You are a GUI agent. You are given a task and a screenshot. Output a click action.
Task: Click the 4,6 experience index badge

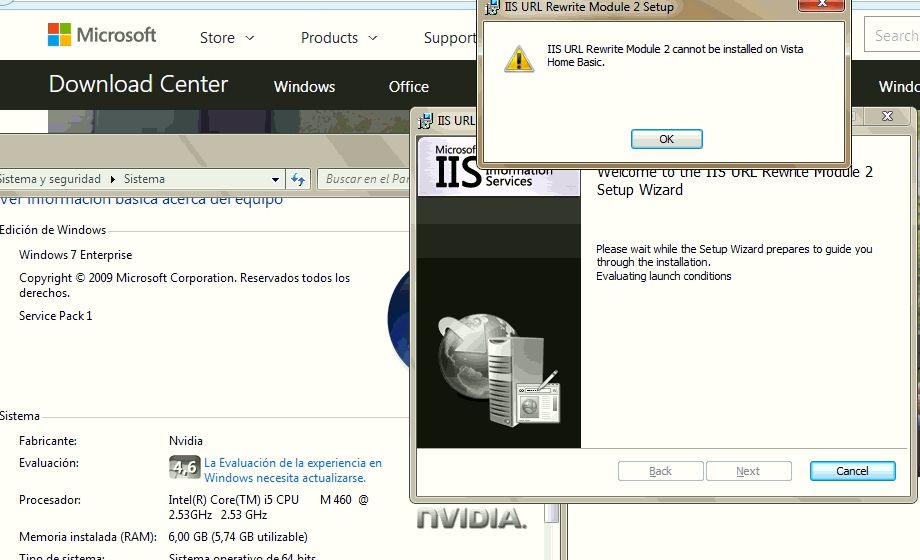pos(185,468)
